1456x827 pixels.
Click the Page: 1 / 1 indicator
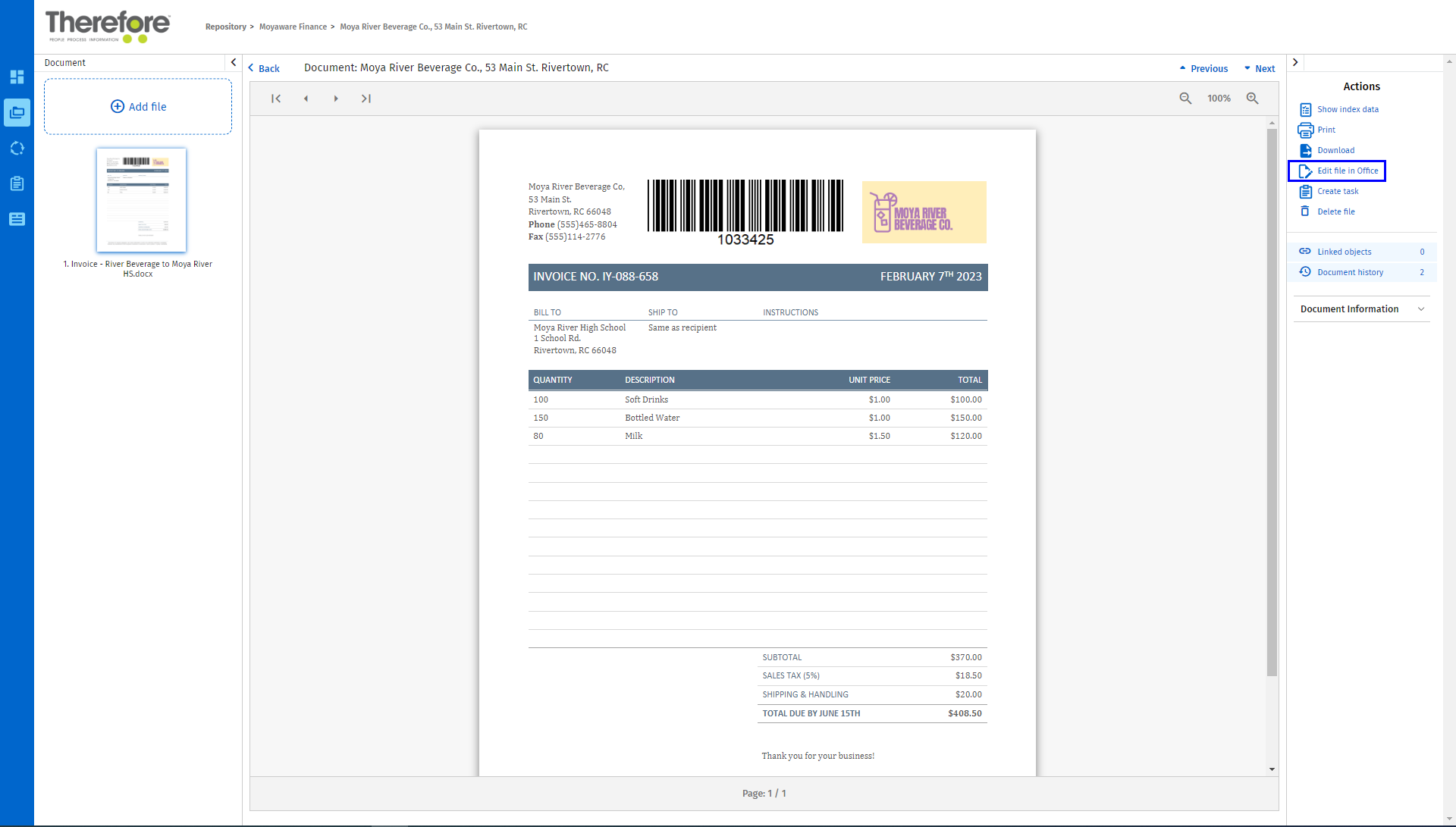pyautogui.click(x=764, y=794)
